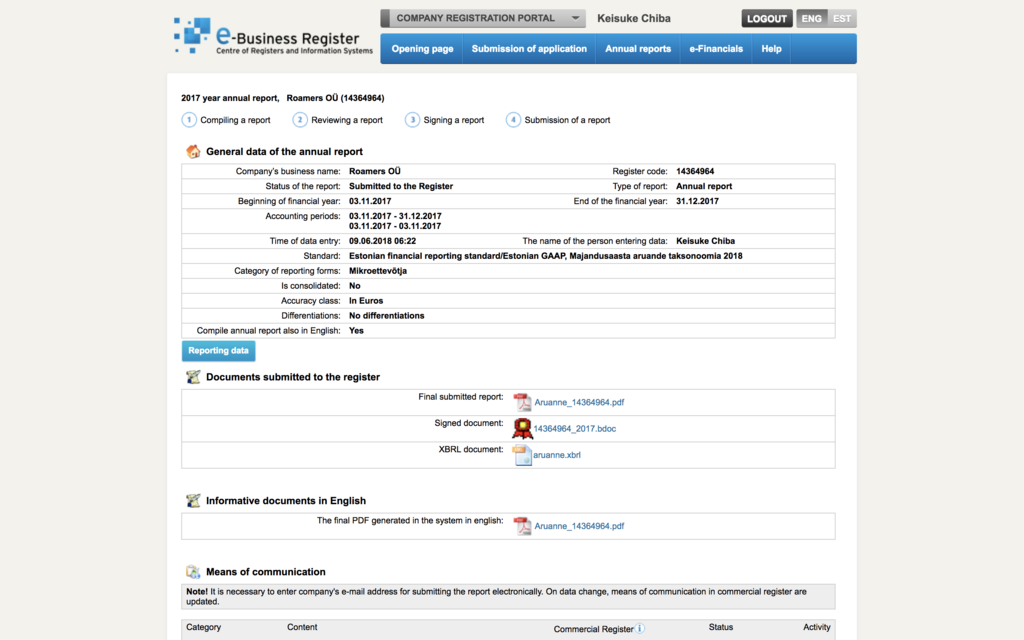Click the user name Keisuke Chiba in header
Screen dimensions: 1024x640
click(x=633, y=18)
